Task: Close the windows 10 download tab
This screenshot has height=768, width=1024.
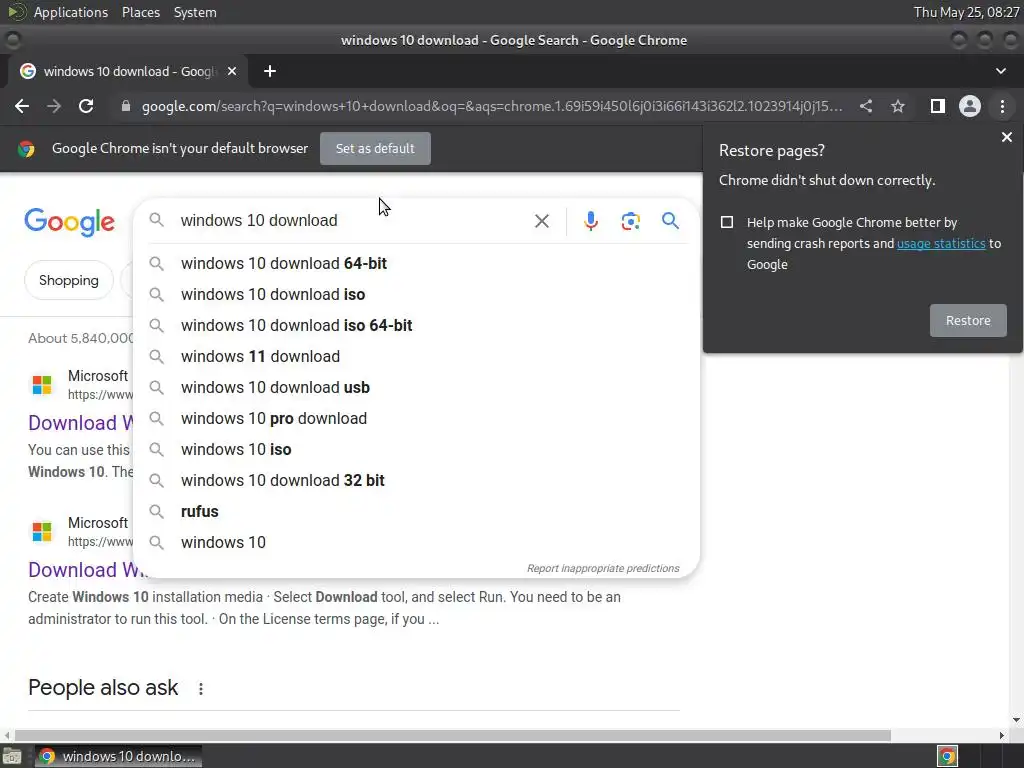Action: point(232,71)
